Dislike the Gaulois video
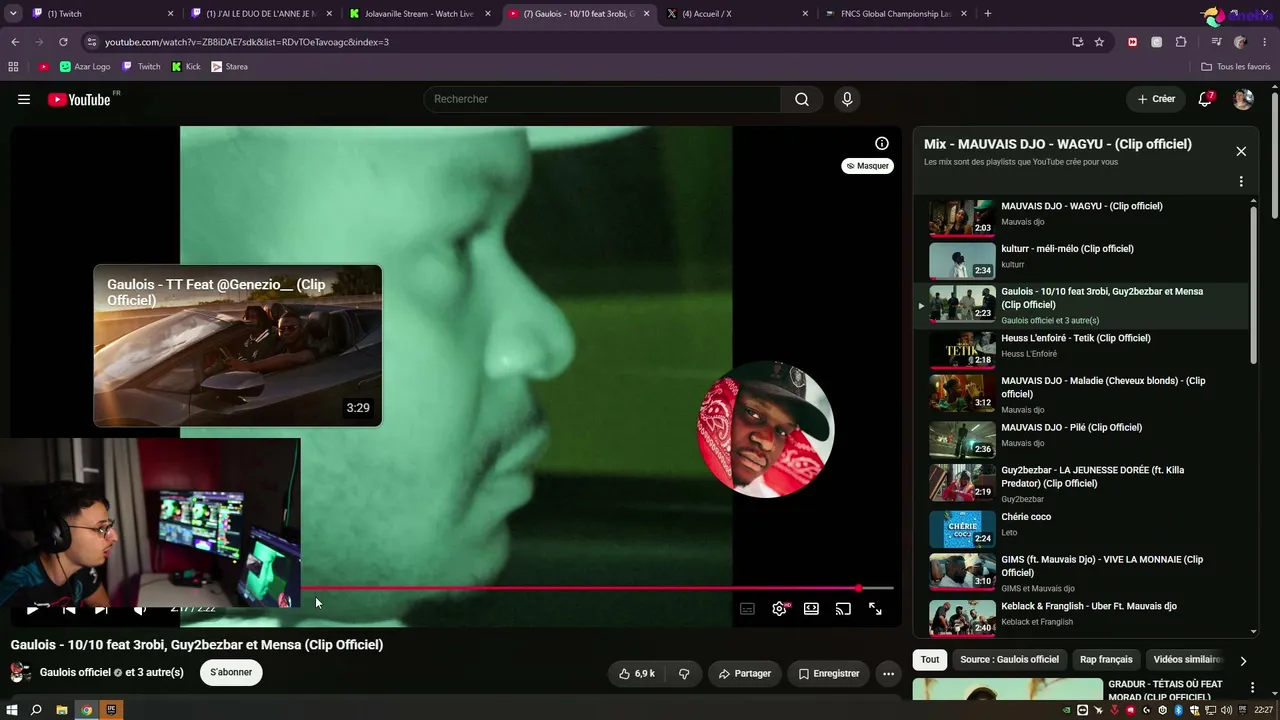This screenshot has width=1280, height=720. tap(684, 674)
